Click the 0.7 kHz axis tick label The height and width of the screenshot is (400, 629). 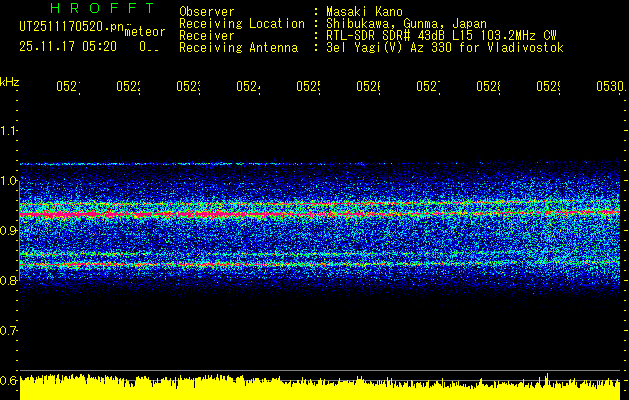(x=8, y=330)
